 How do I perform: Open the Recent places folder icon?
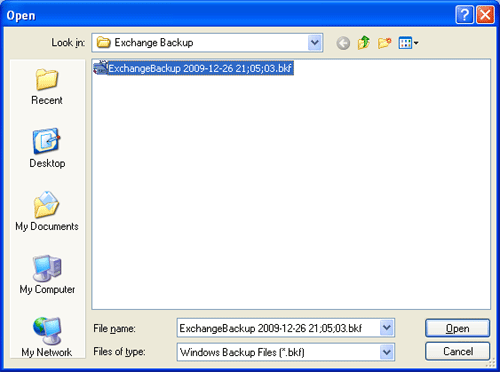coord(47,80)
